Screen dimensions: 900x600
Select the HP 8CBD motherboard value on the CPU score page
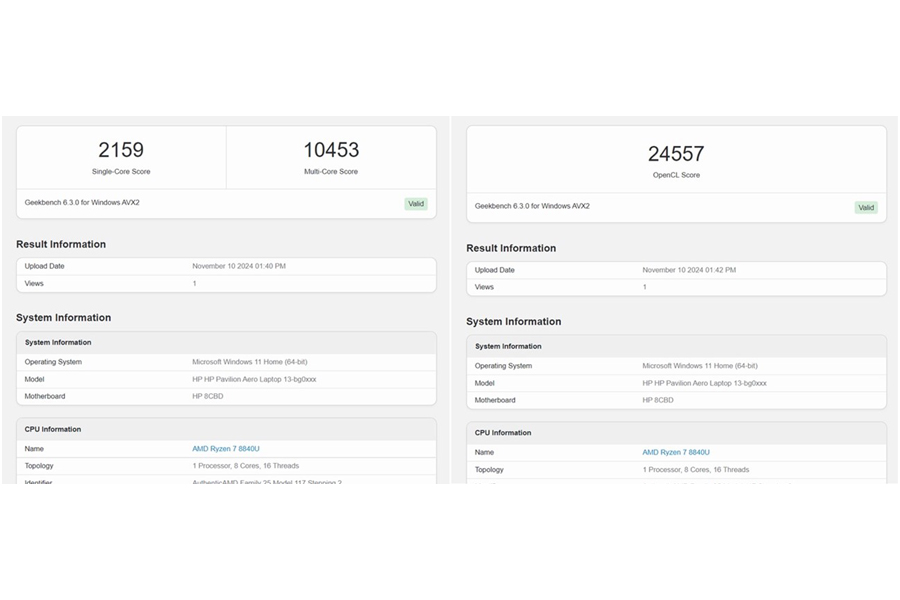208,397
